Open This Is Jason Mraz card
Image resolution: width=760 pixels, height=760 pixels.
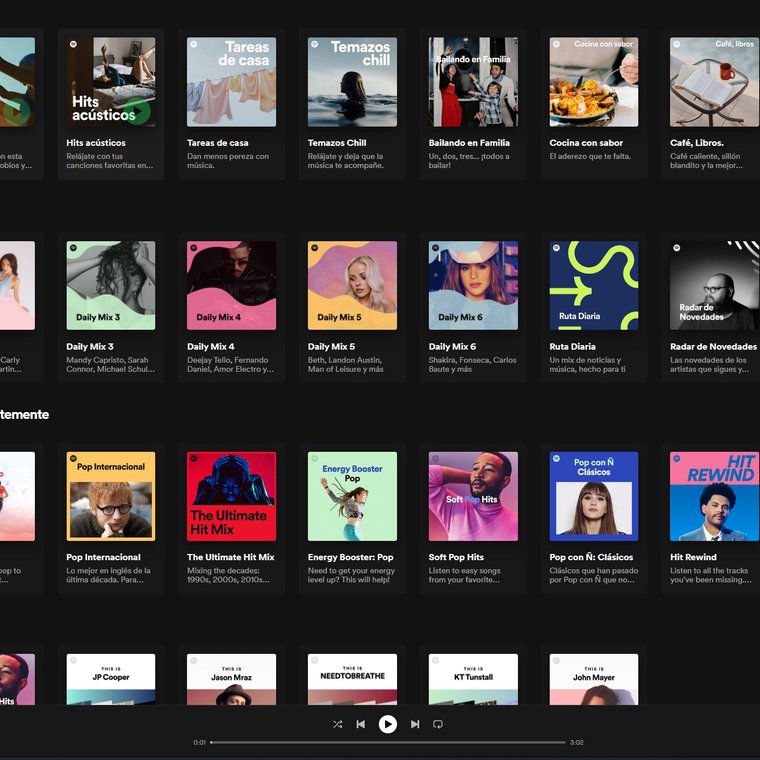(231, 679)
